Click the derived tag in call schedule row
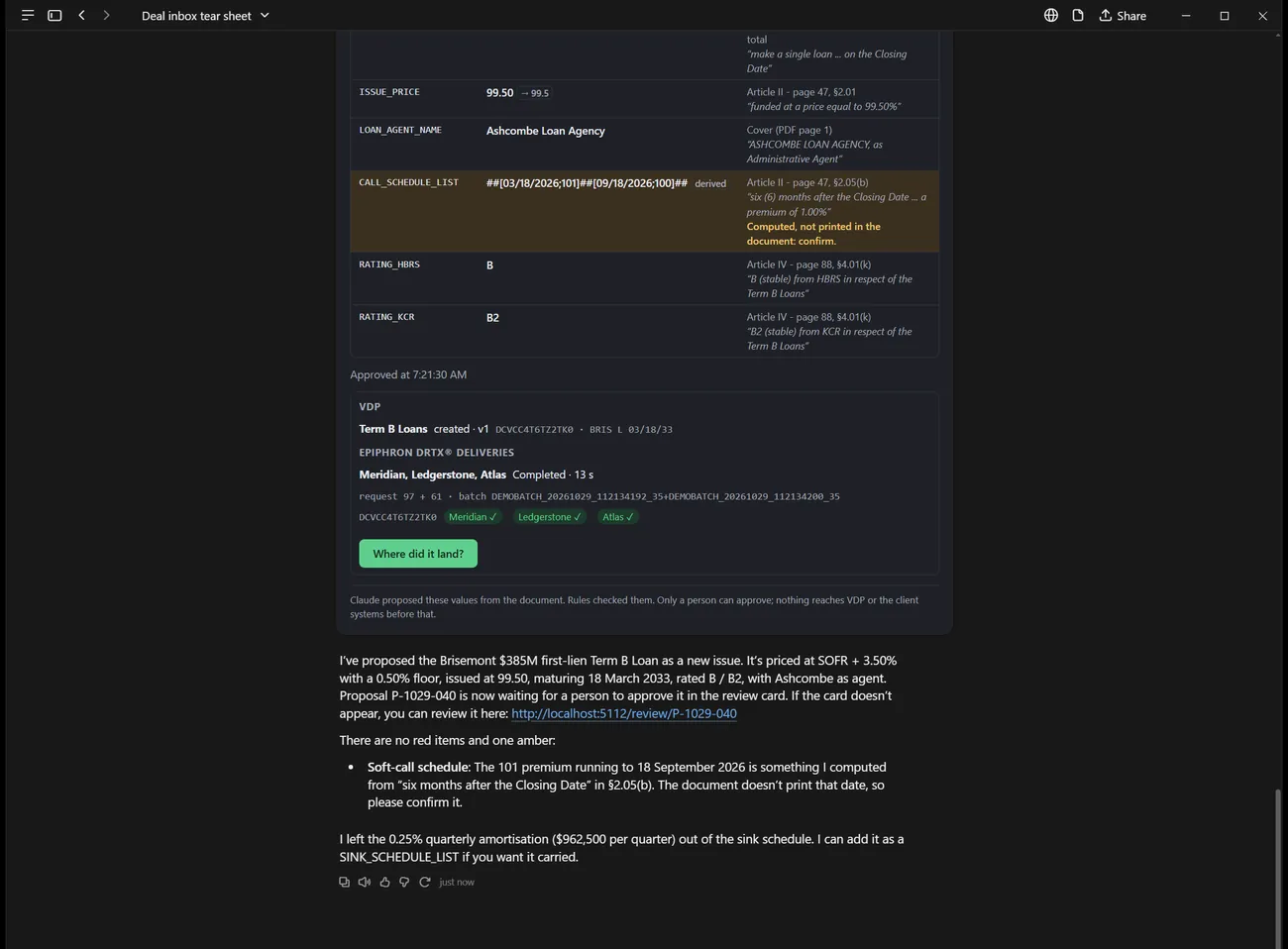 (710, 183)
